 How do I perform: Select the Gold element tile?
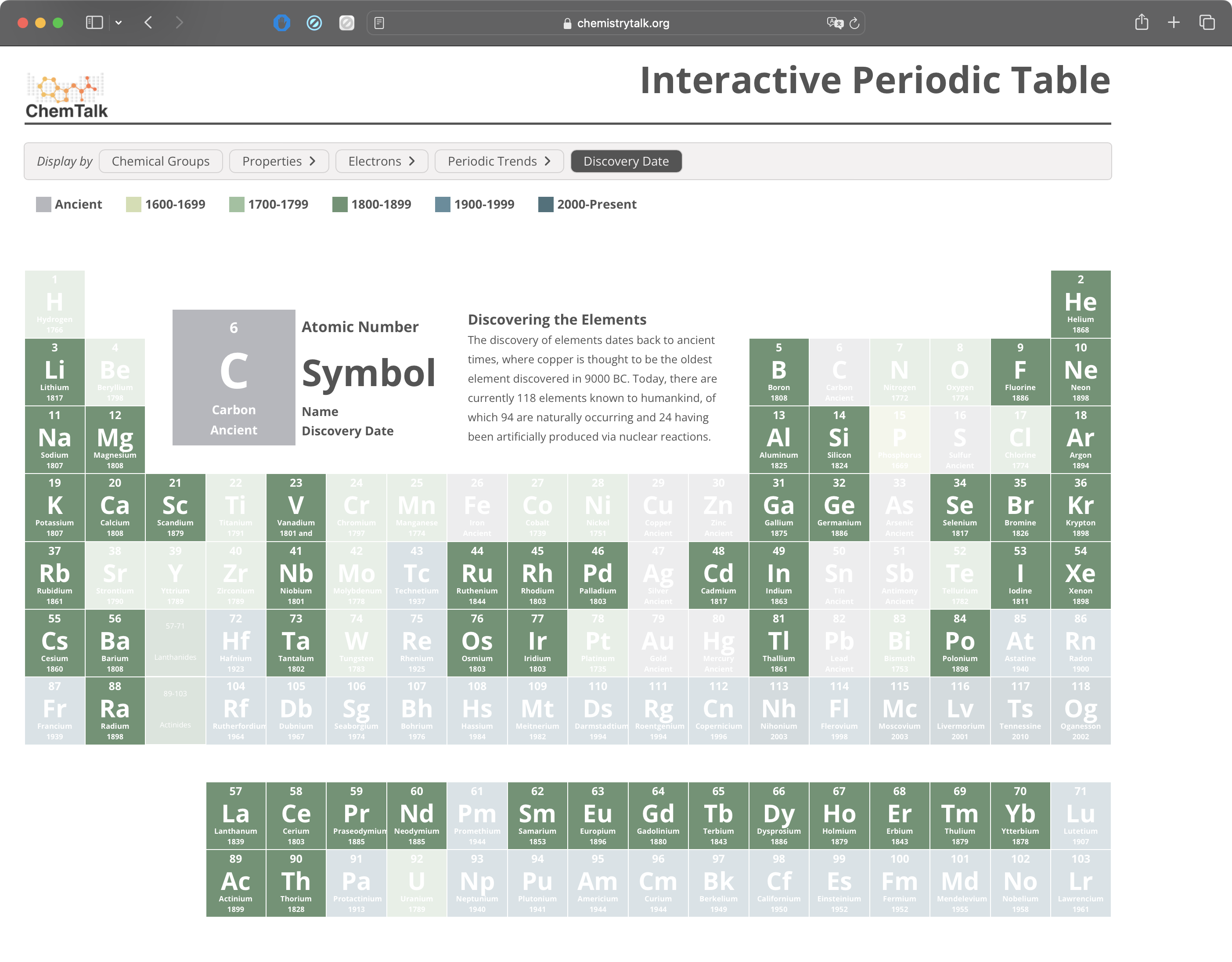click(658, 643)
